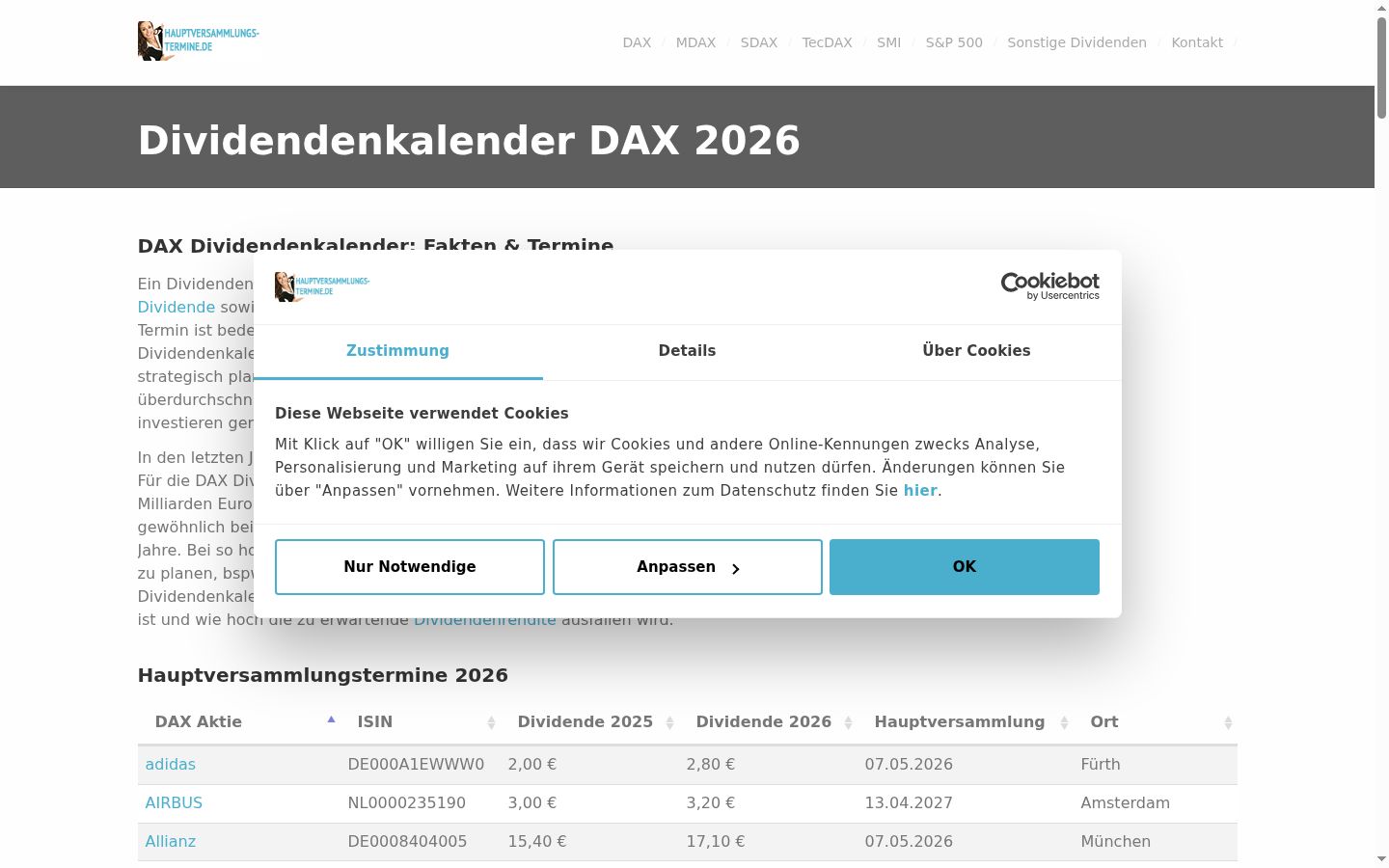
Task: Click AIRBUS meeting date 13.04.2027
Action: pyautogui.click(x=909, y=802)
